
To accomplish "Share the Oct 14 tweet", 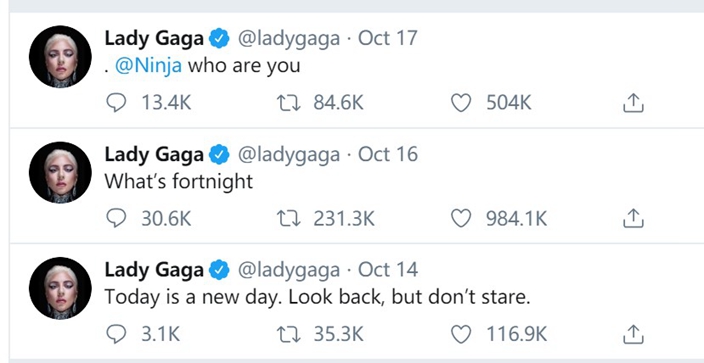I will [633, 334].
